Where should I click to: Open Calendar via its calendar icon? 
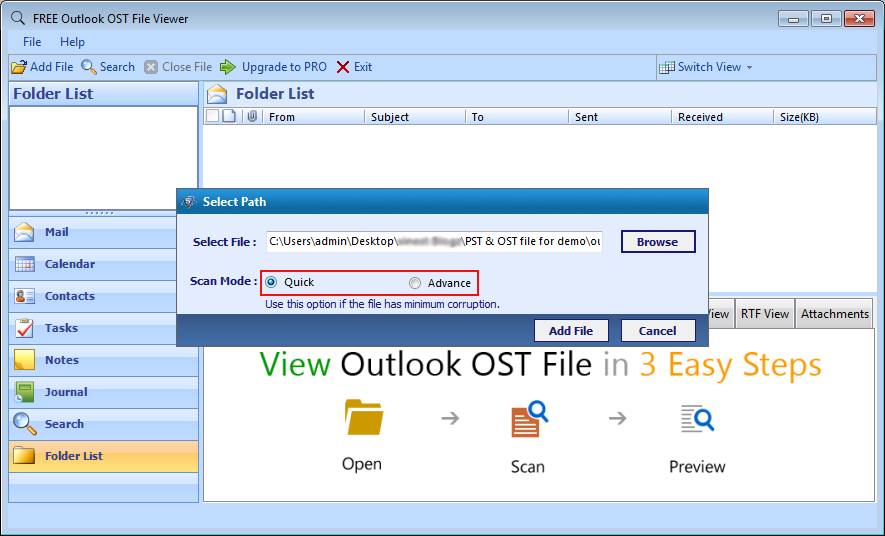[x=24, y=264]
